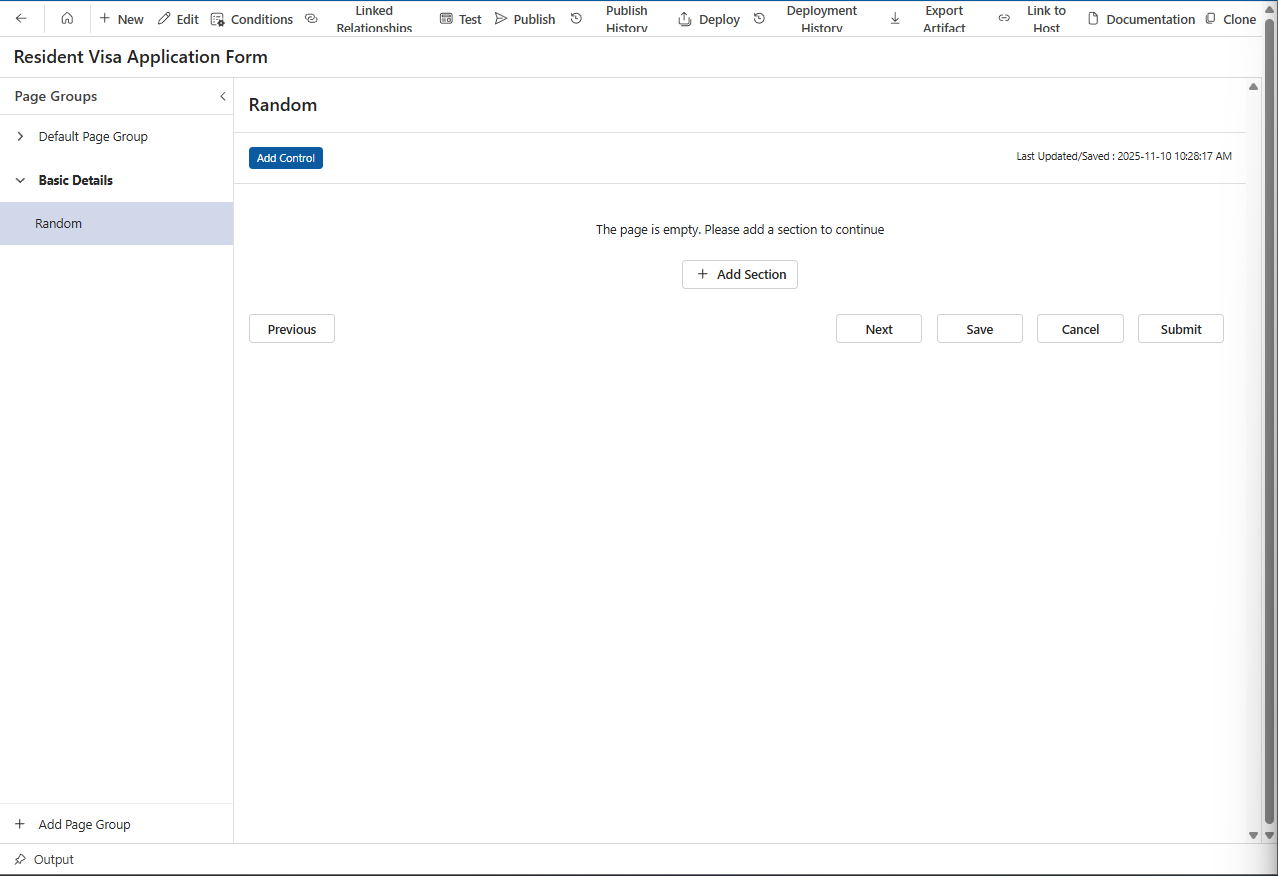Click the Deploy toolbar icon
The image size is (1278, 876).
[x=709, y=19]
